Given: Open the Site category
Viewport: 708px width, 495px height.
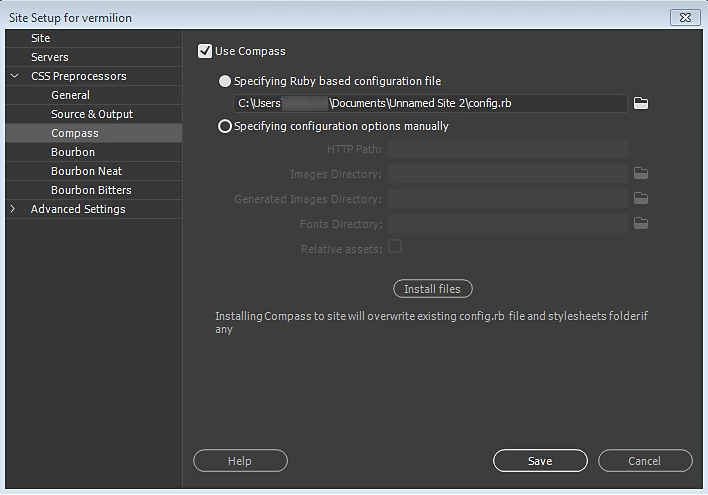Looking at the screenshot, I should [40, 38].
